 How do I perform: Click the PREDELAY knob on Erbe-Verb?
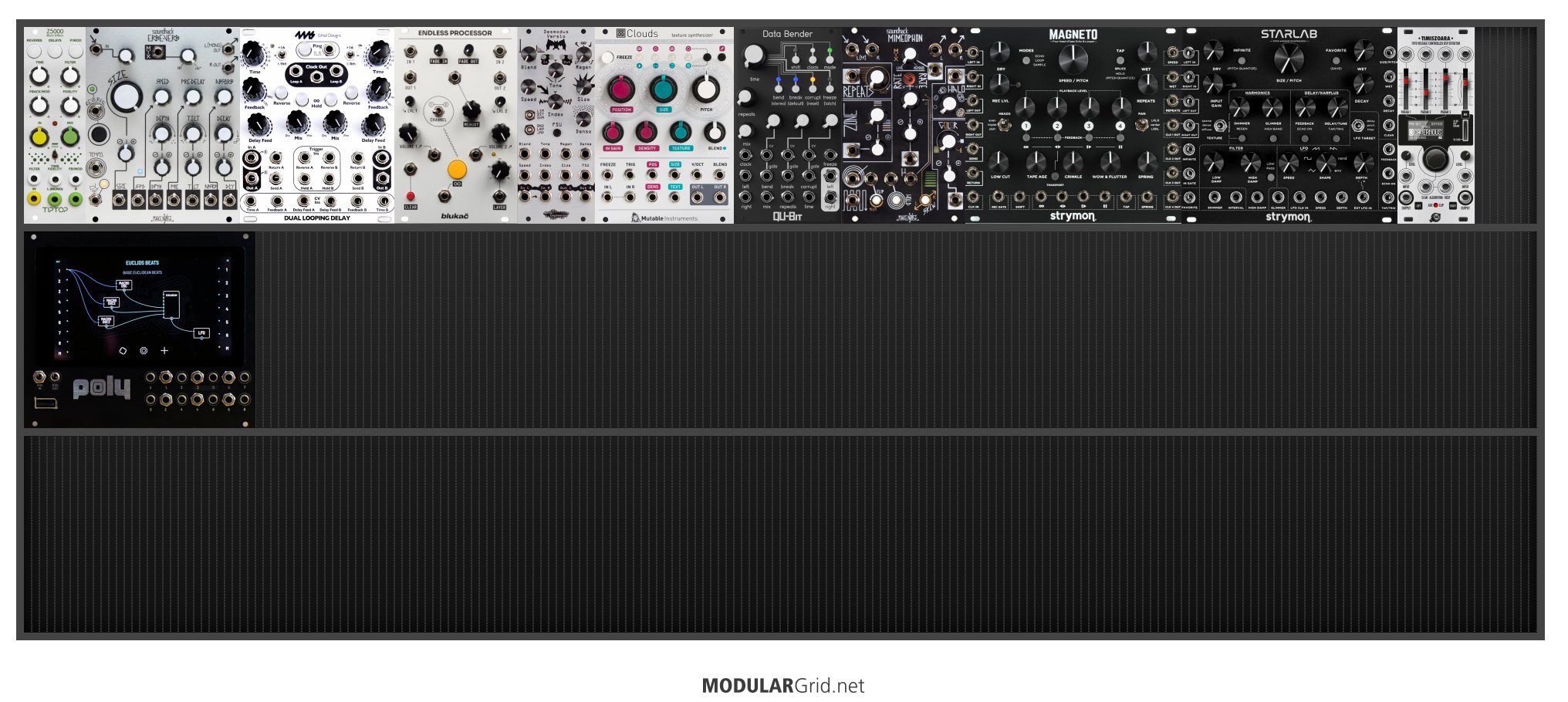click(x=193, y=97)
